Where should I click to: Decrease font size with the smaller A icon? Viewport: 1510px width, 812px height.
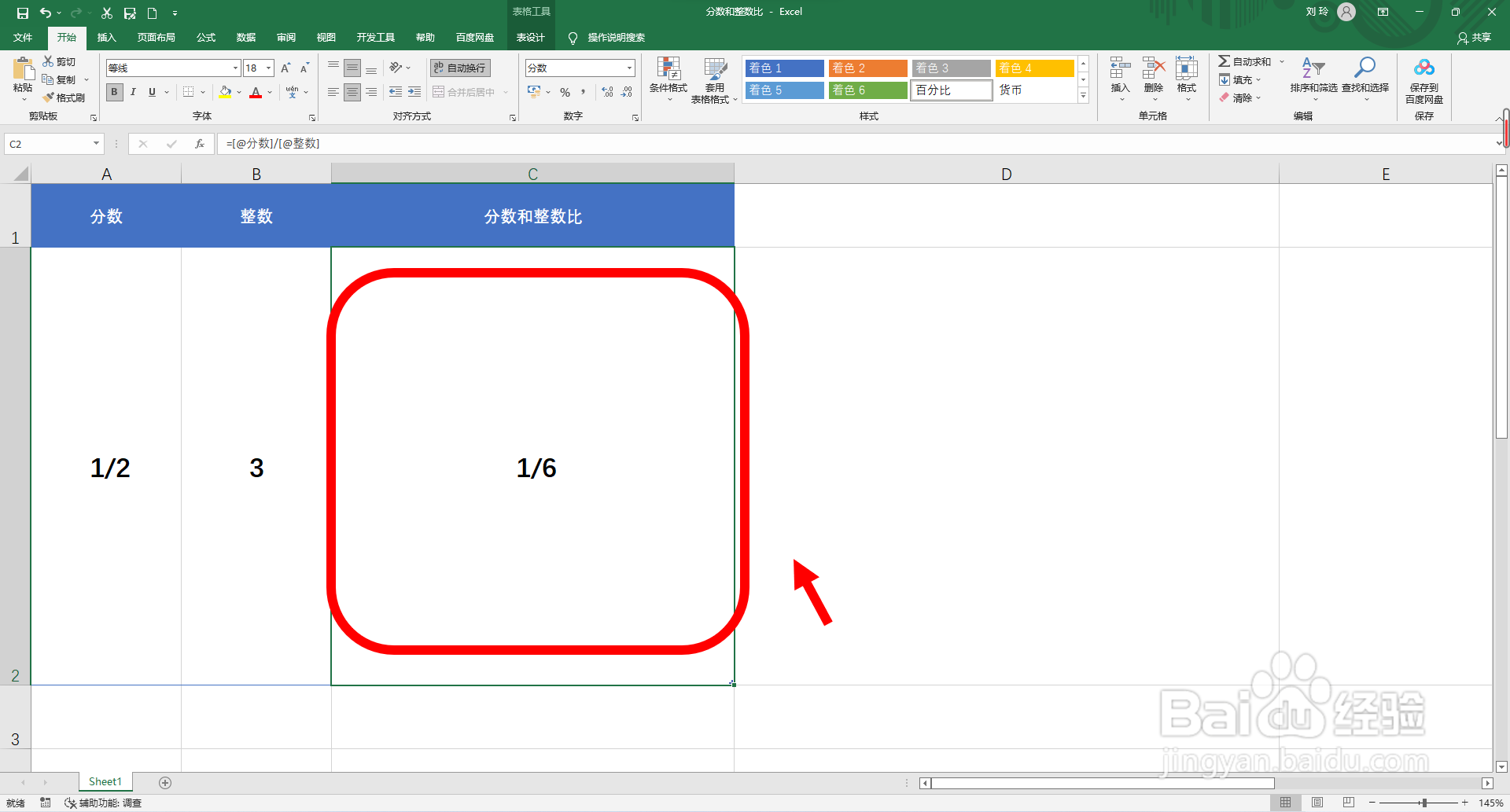(x=304, y=68)
